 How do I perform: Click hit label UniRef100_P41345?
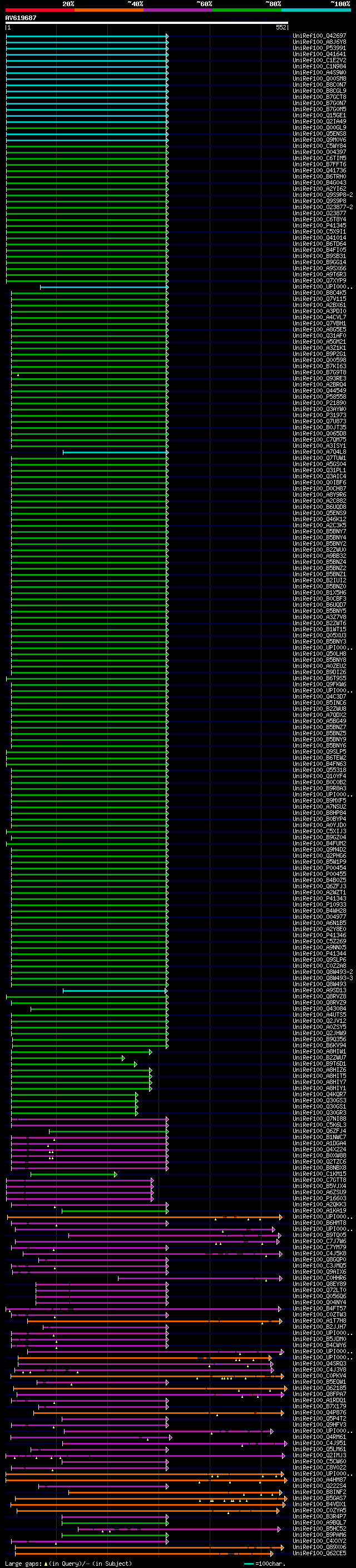tap(319, 225)
